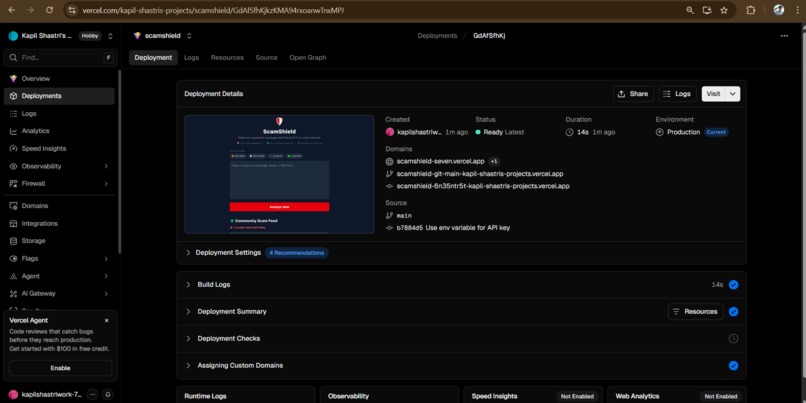
Task: Switch to the Deployment tab
Action: click(x=153, y=58)
